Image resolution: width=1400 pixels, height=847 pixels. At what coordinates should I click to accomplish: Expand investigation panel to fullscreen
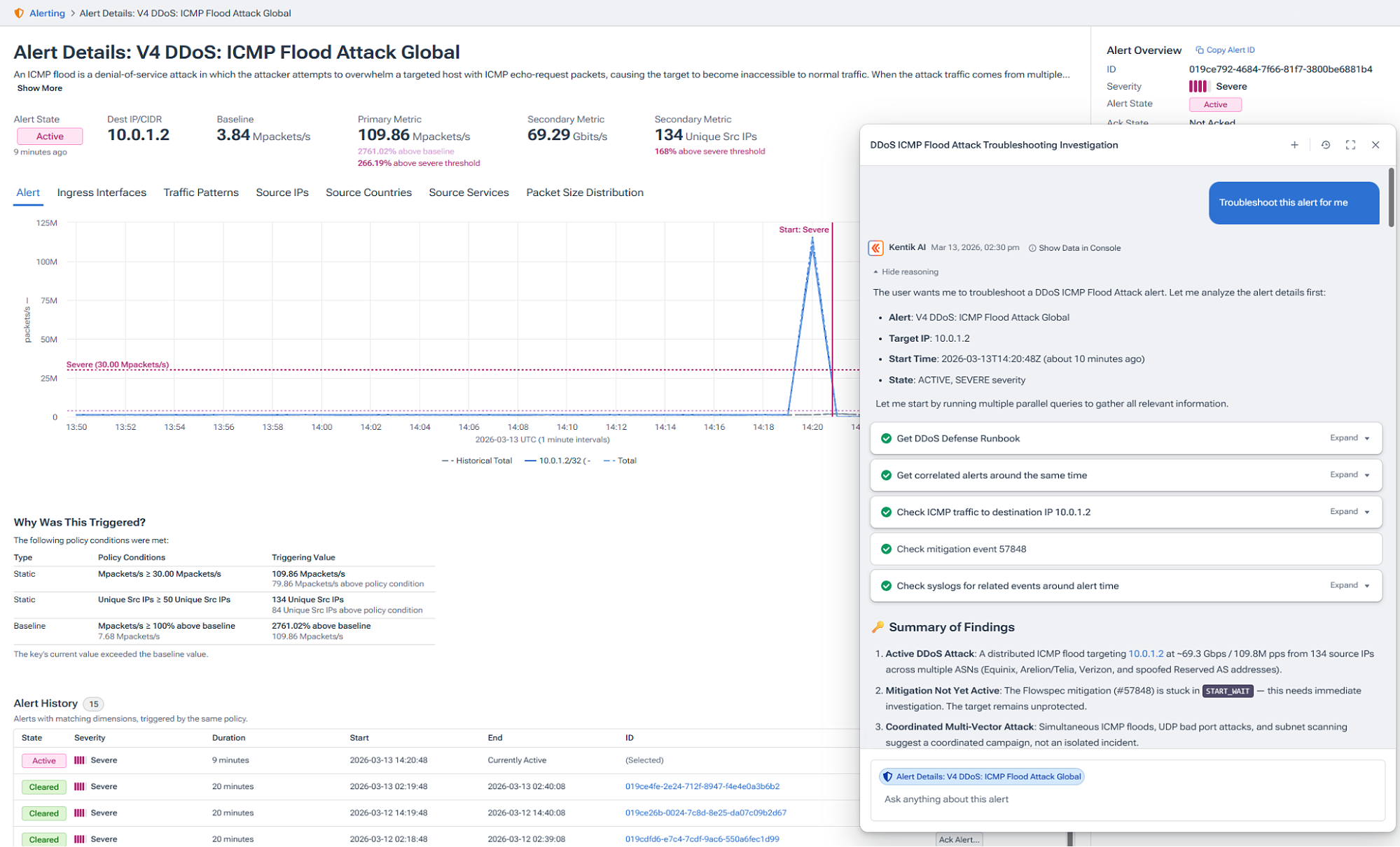tap(1350, 145)
